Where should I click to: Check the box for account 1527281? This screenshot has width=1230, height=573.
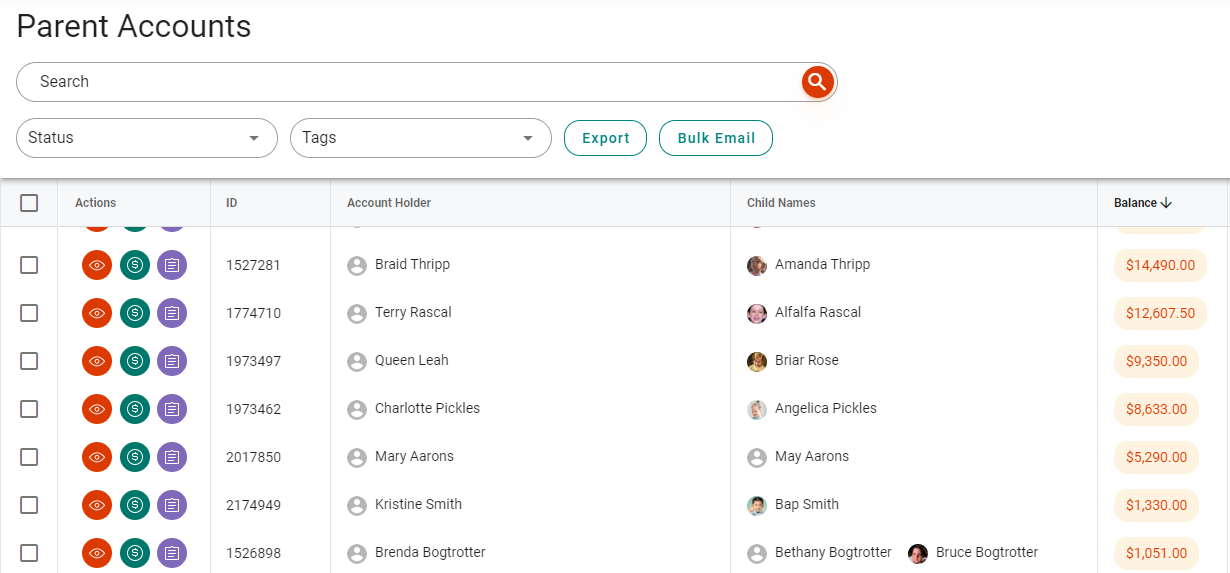point(29,265)
